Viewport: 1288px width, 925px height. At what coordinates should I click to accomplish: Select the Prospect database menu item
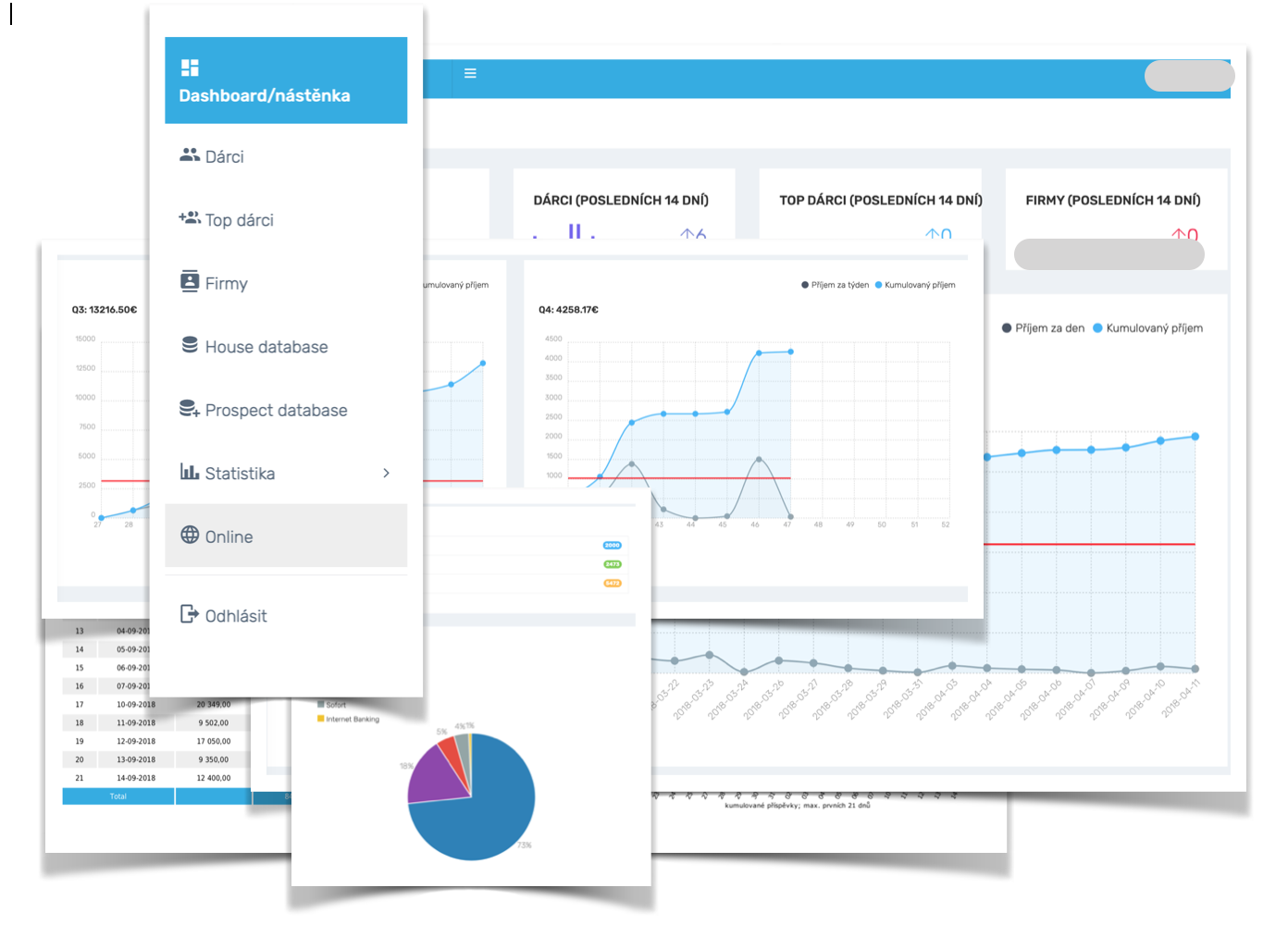[x=276, y=411]
